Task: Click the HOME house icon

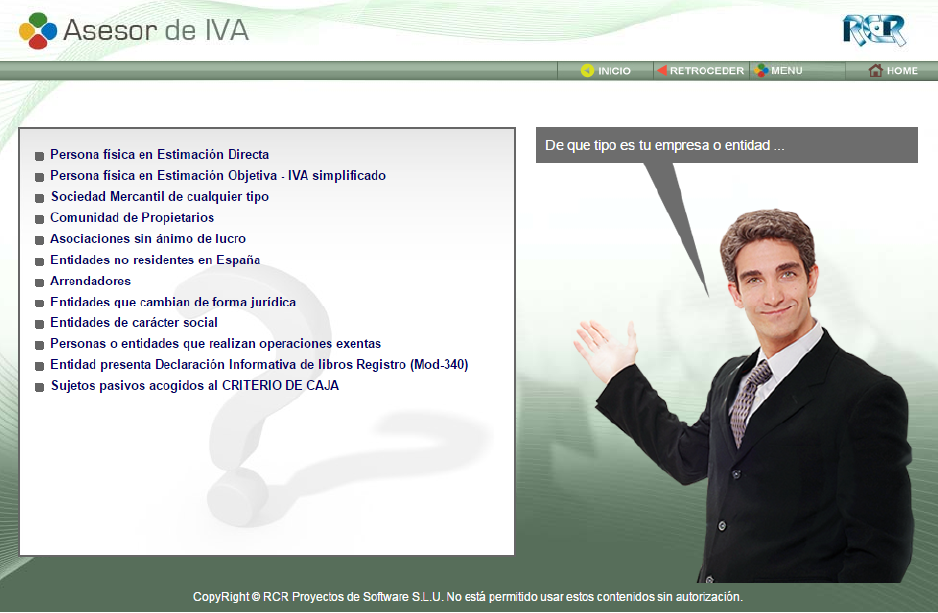Action: (875, 70)
